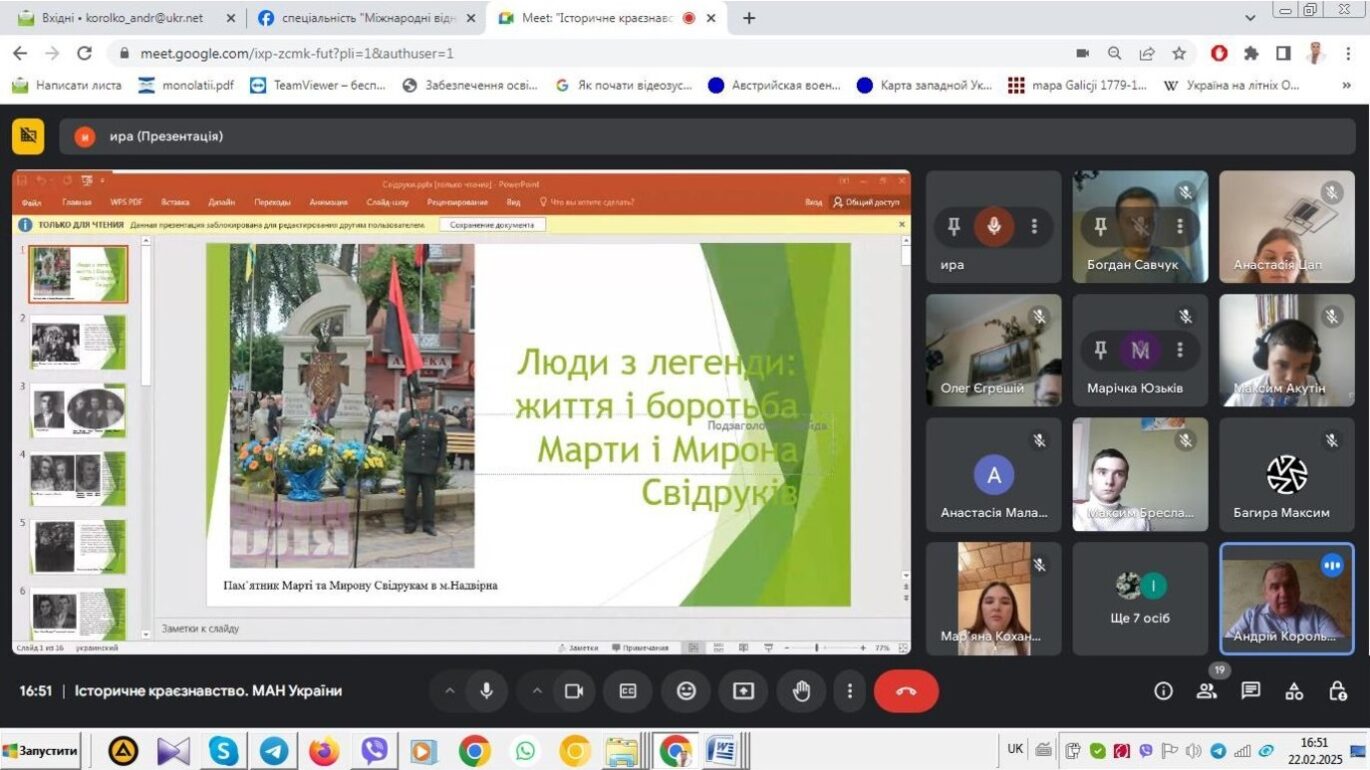Viewport: 1370px width, 770px height.
Task: Open the Activities shapes icon
Action: [x=1294, y=691]
